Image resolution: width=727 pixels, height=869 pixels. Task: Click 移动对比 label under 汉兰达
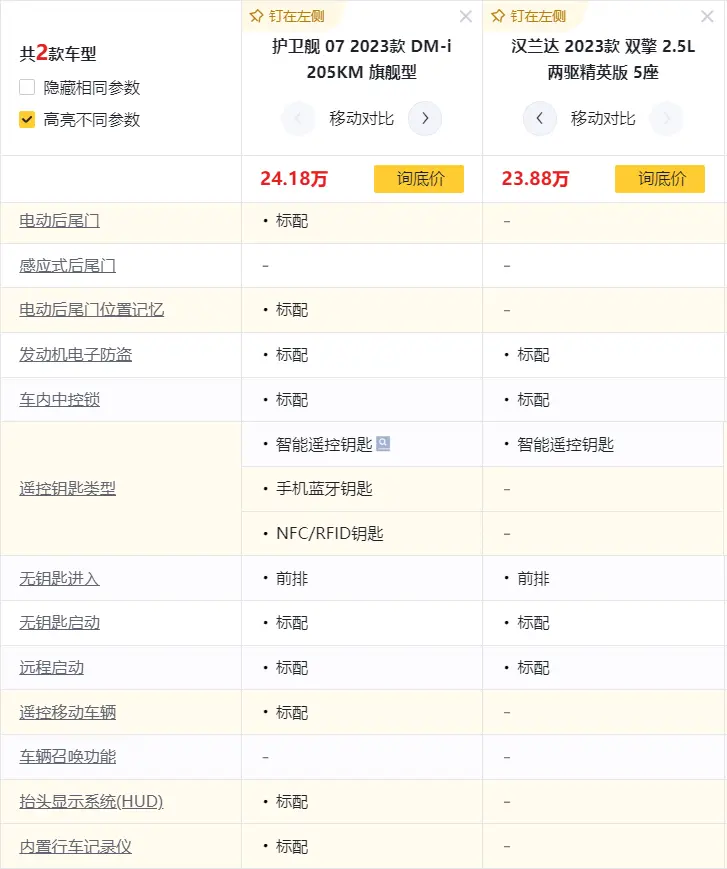[x=603, y=119]
